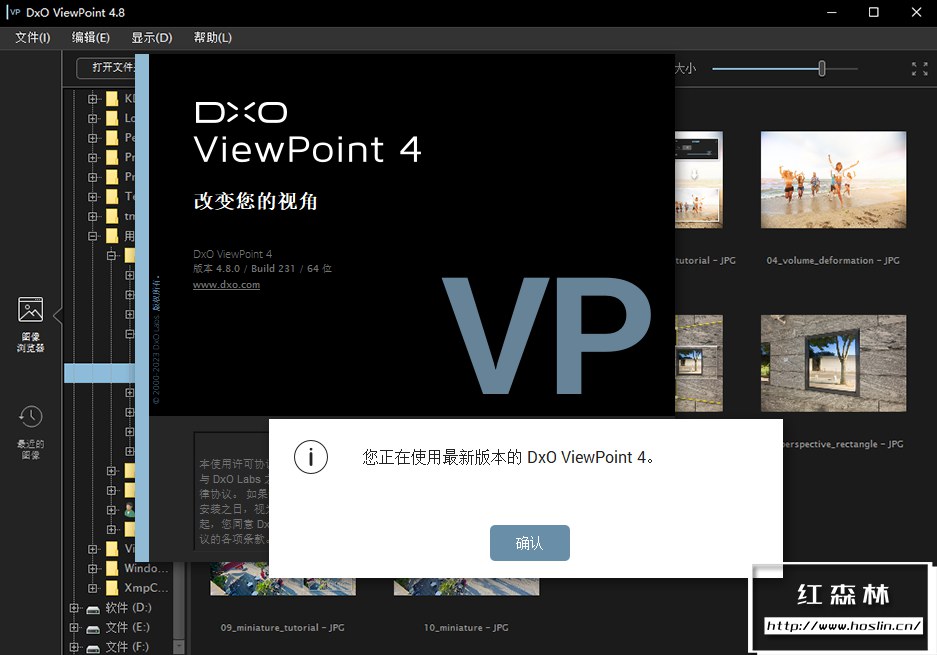This screenshot has height=655, width=937.
Task: Expand the Windo... folder node
Action: pyautogui.click(x=93, y=568)
